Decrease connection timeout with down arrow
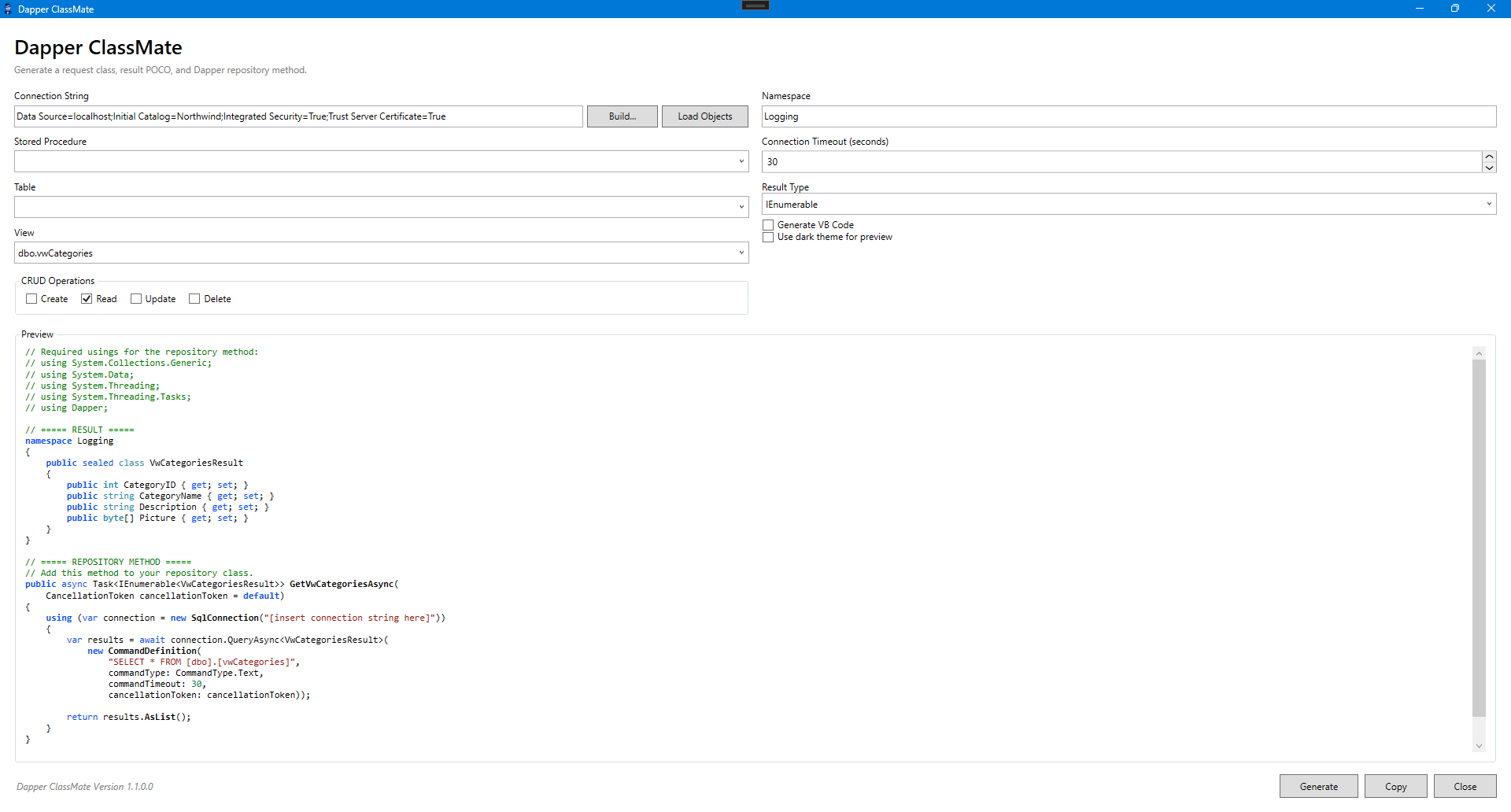 pos(1489,168)
